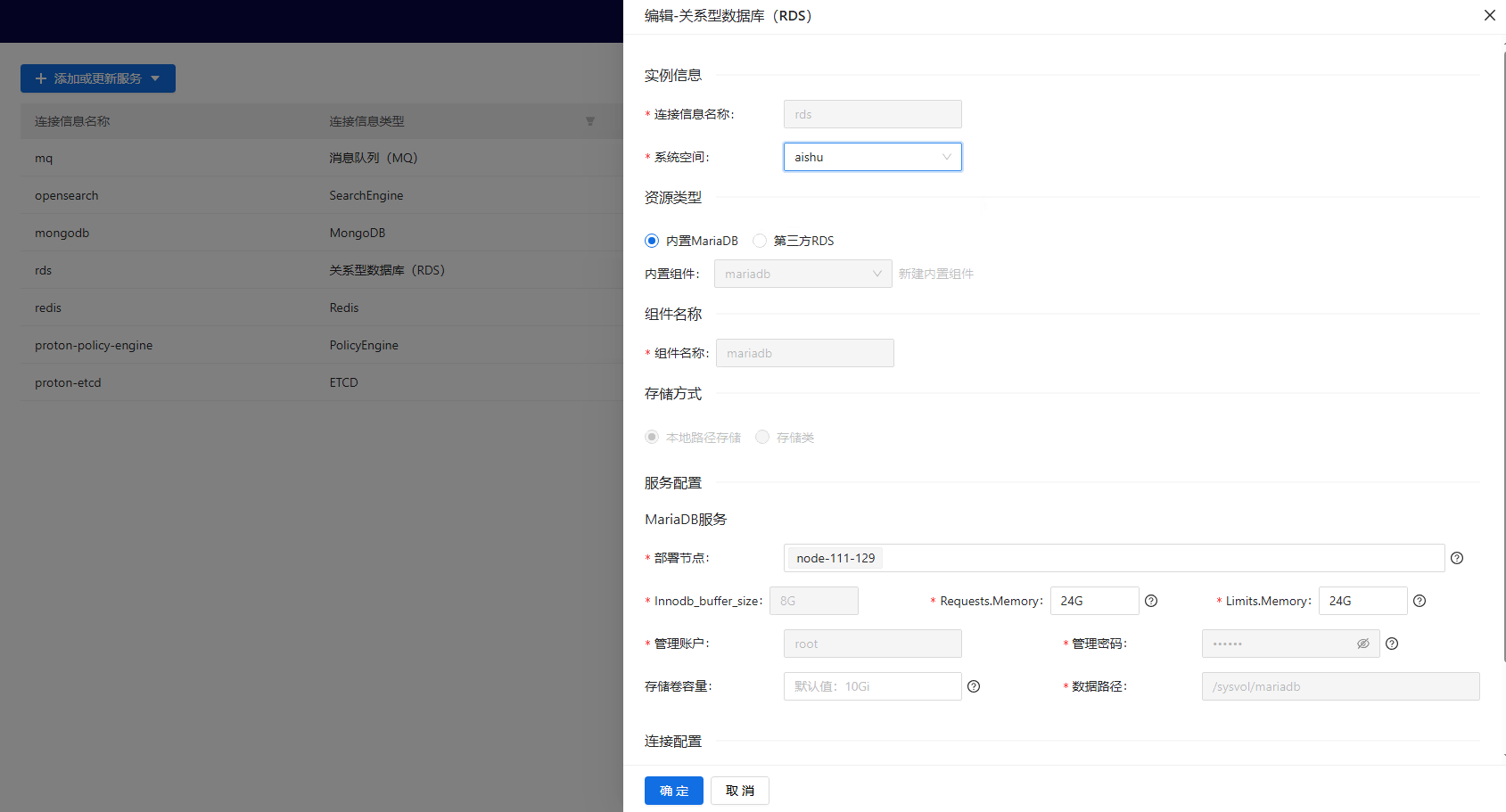Image resolution: width=1506 pixels, height=812 pixels.
Task: Click 管理密码 input field
Action: coord(1291,644)
